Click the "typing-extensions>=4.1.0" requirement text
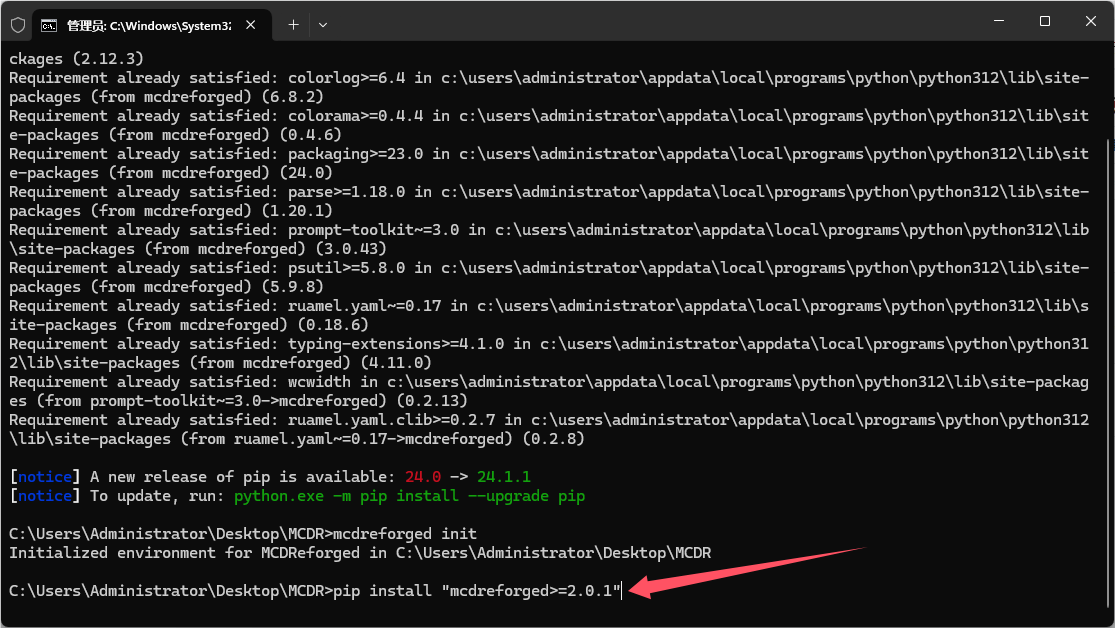 pyautogui.click(x=396, y=344)
